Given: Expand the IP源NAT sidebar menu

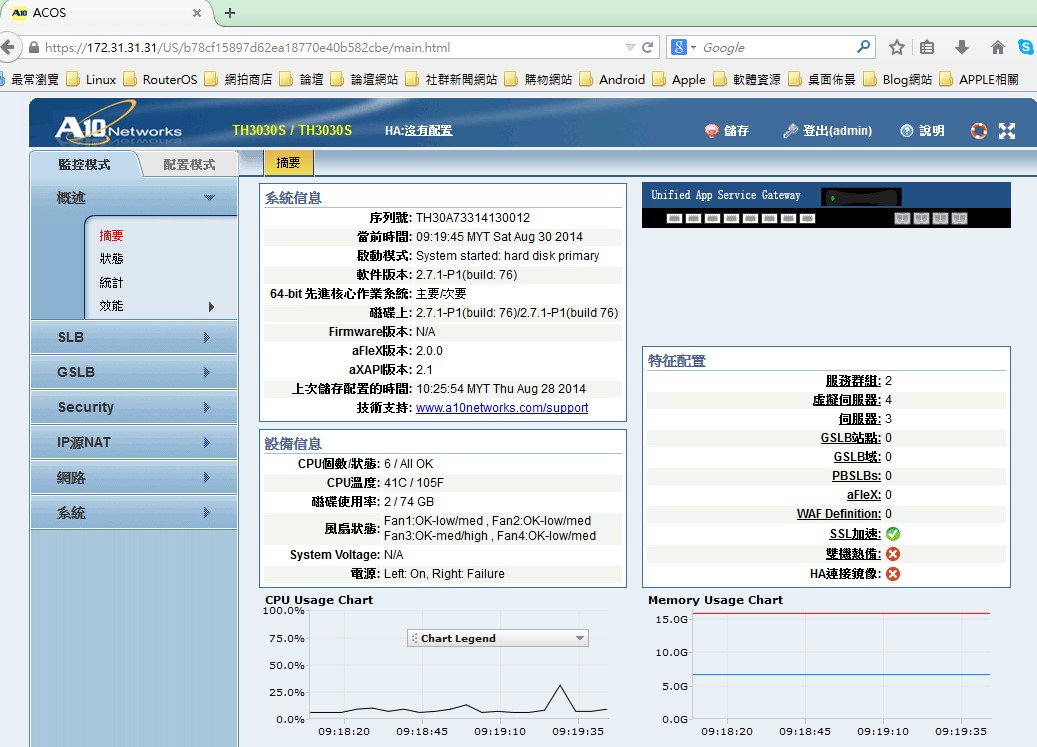Looking at the screenshot, I should (x=134, y=442).
